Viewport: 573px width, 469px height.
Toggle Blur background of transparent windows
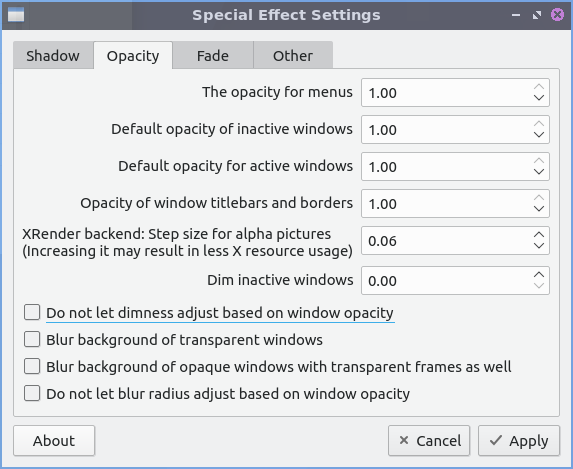[32, 339]
